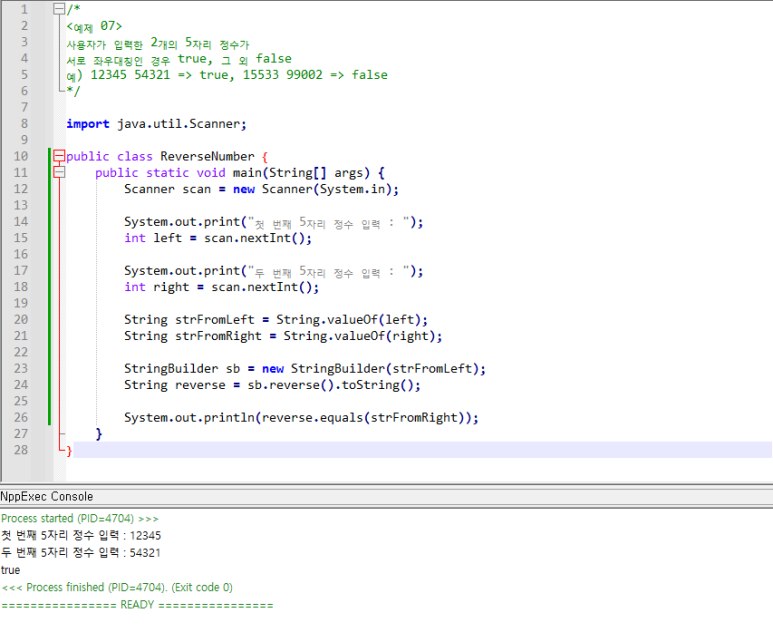Click the 'String strFromLeft' declaration line

point(276,320)
